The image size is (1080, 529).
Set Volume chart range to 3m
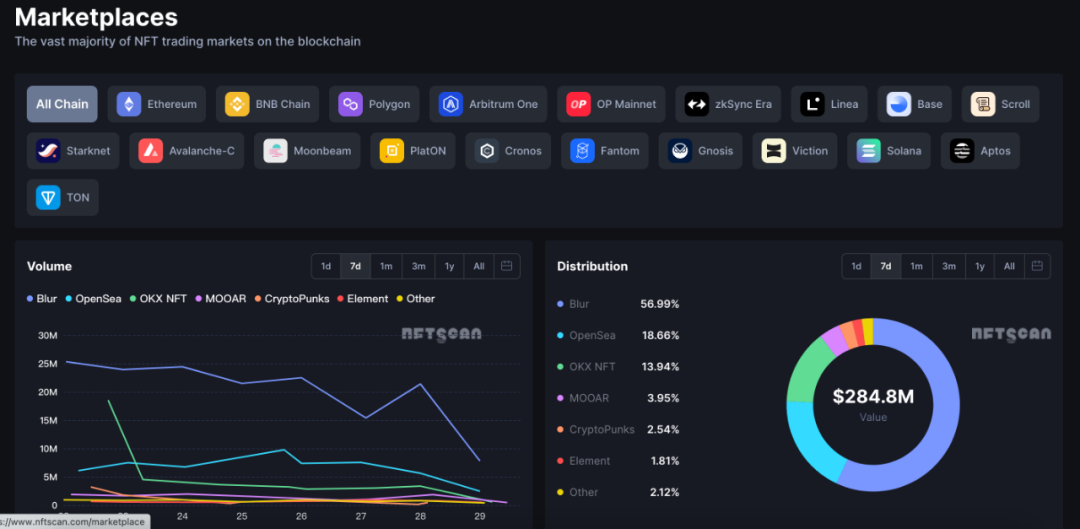pos(419,266)
